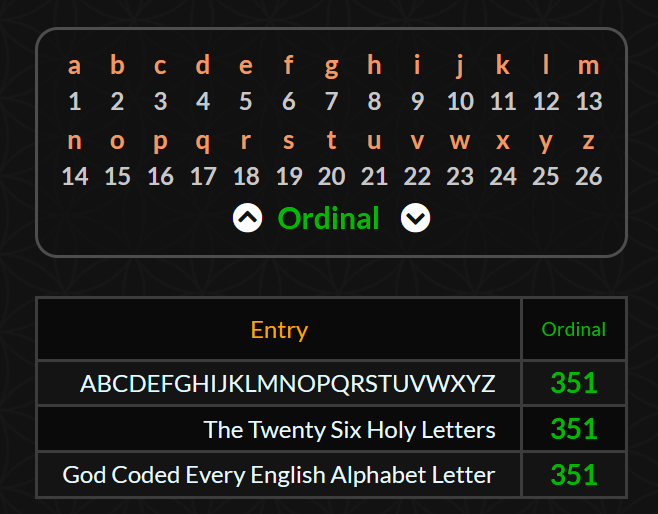Click the down chevron beside Ordinal
658x514 pixels.
(x=415, y=218)
